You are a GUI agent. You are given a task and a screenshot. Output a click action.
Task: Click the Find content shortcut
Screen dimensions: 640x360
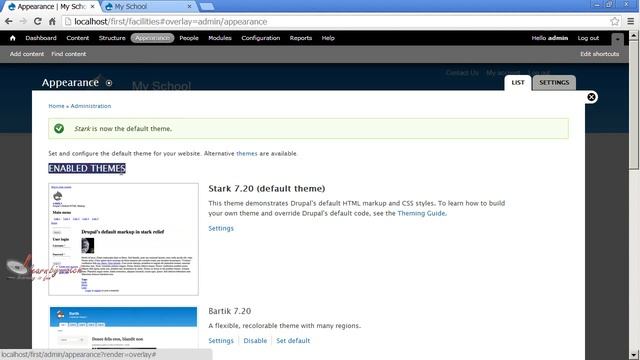[x=69, y=54]
